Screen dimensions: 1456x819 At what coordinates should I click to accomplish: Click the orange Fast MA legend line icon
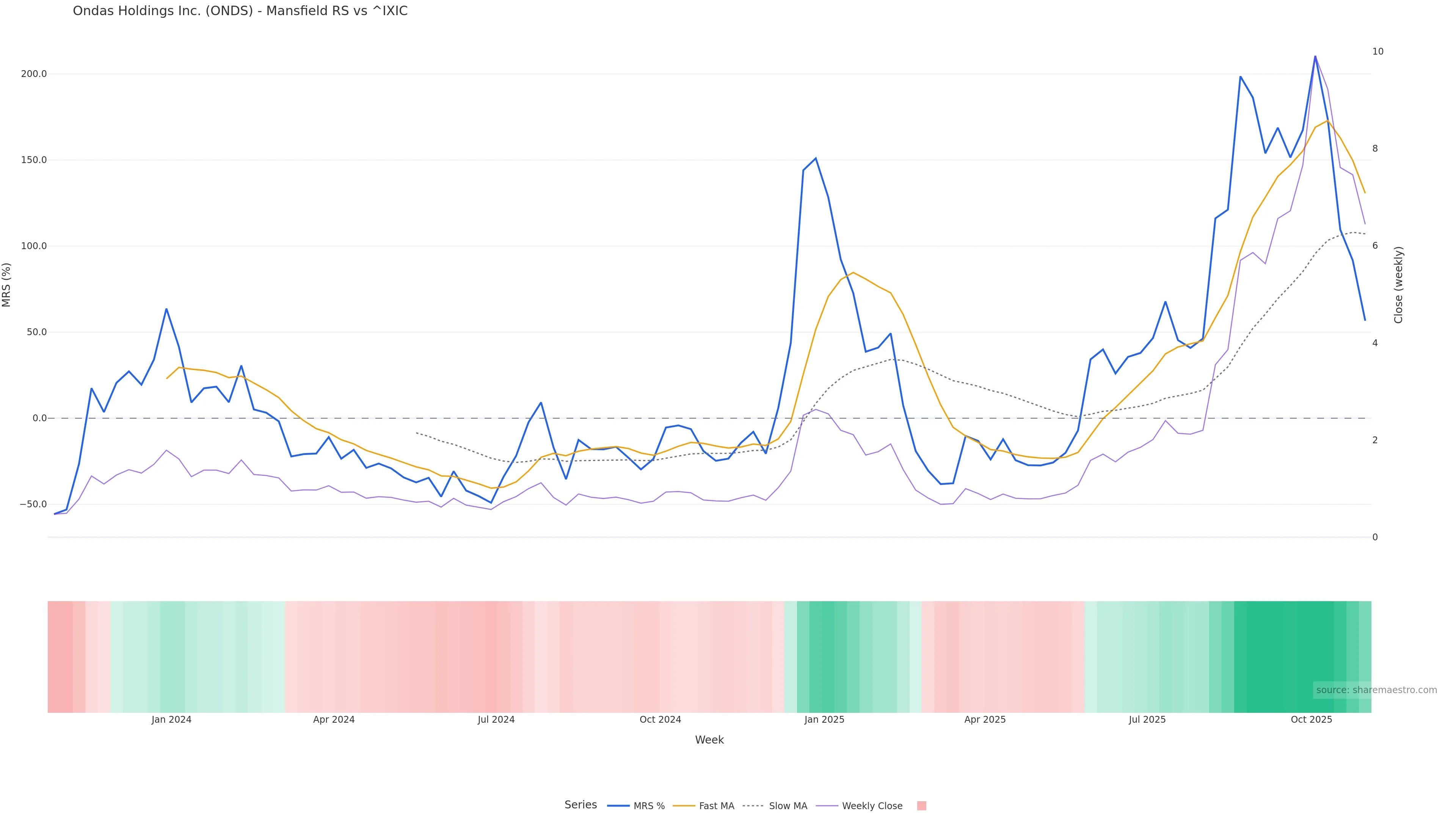(684, 806)
